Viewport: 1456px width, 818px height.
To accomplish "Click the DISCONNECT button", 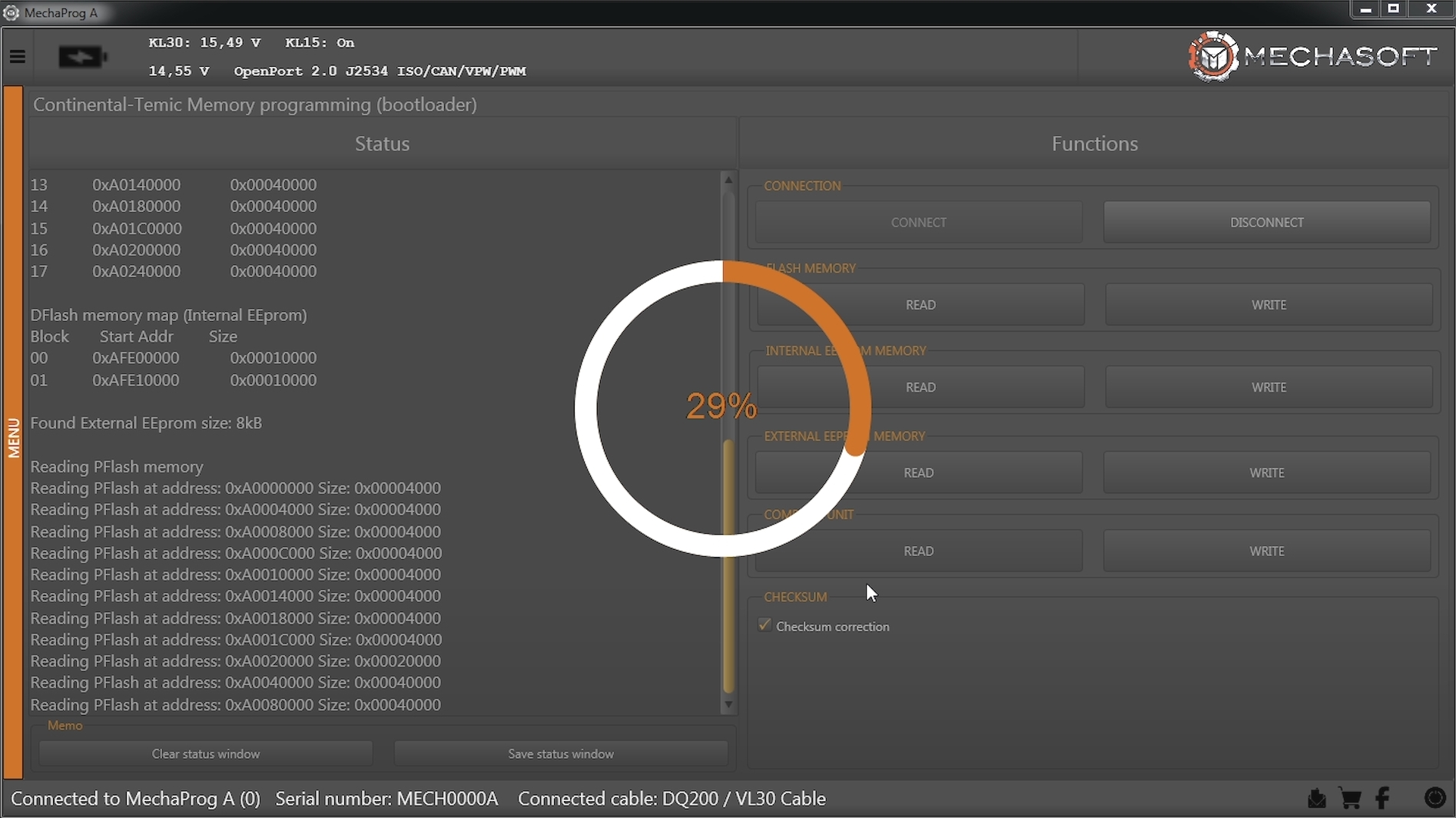I will 1267,222.
